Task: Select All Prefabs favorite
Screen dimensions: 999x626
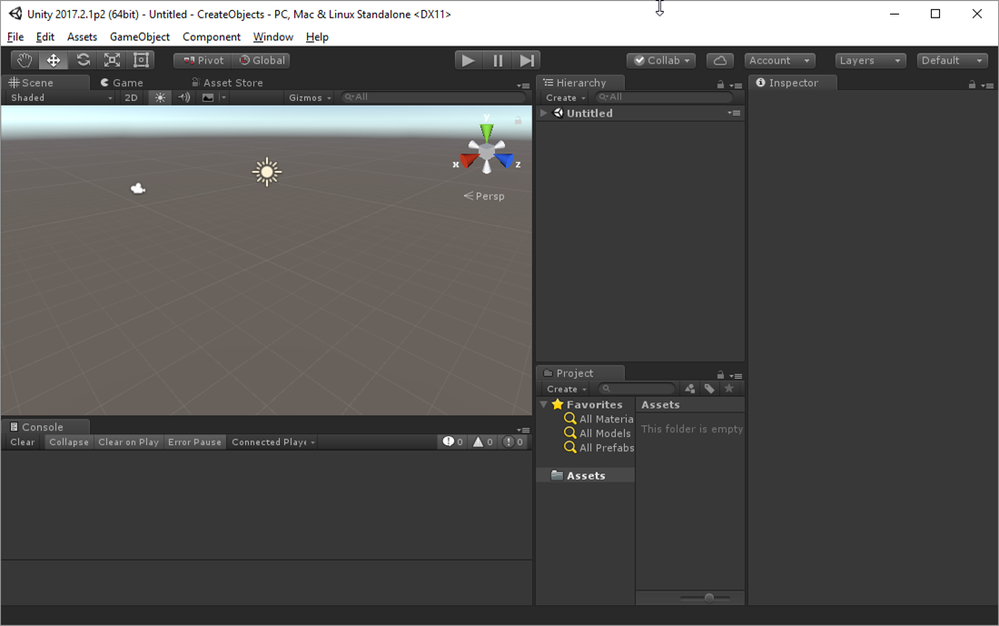Action: pos(599,448)
